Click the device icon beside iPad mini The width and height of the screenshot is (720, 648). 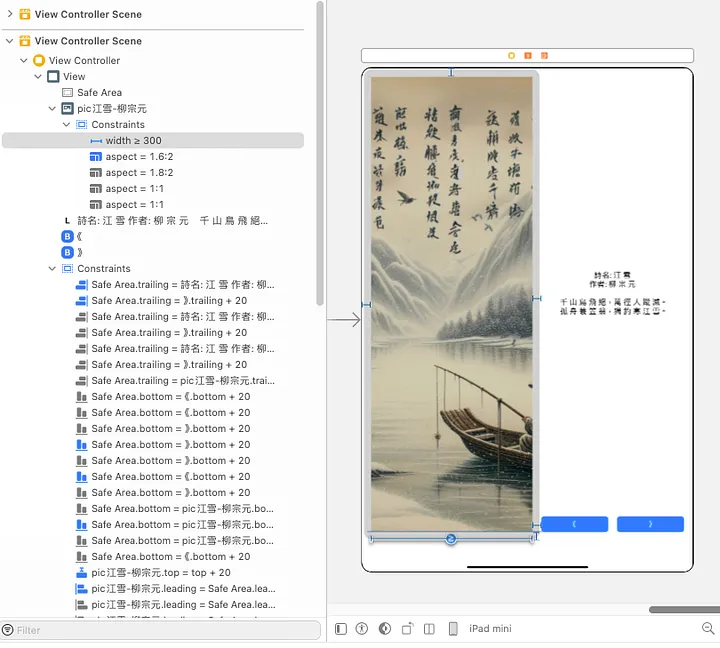pos(453,629)
